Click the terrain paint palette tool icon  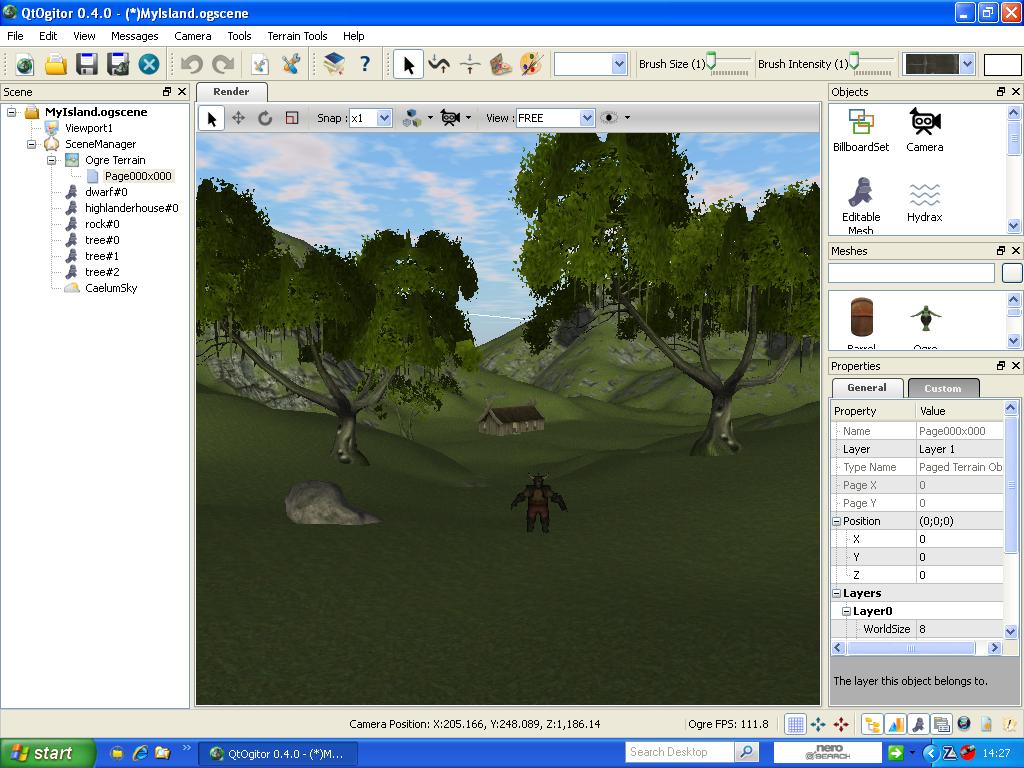501,64
